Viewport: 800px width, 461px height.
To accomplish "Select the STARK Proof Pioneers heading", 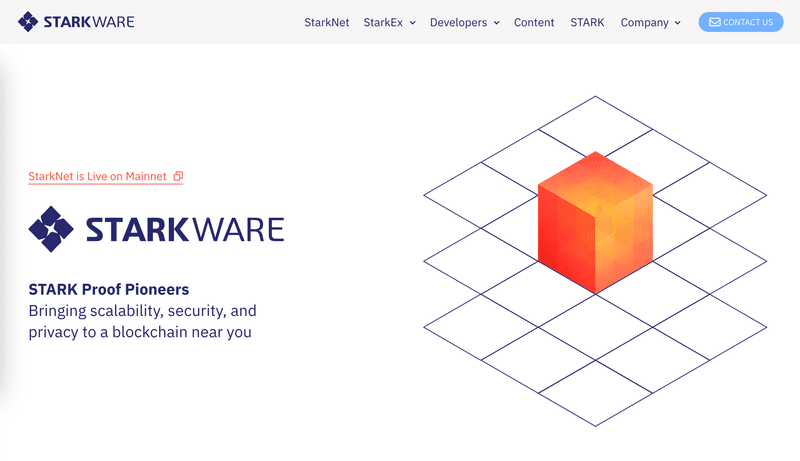I will tap(109, 289).
